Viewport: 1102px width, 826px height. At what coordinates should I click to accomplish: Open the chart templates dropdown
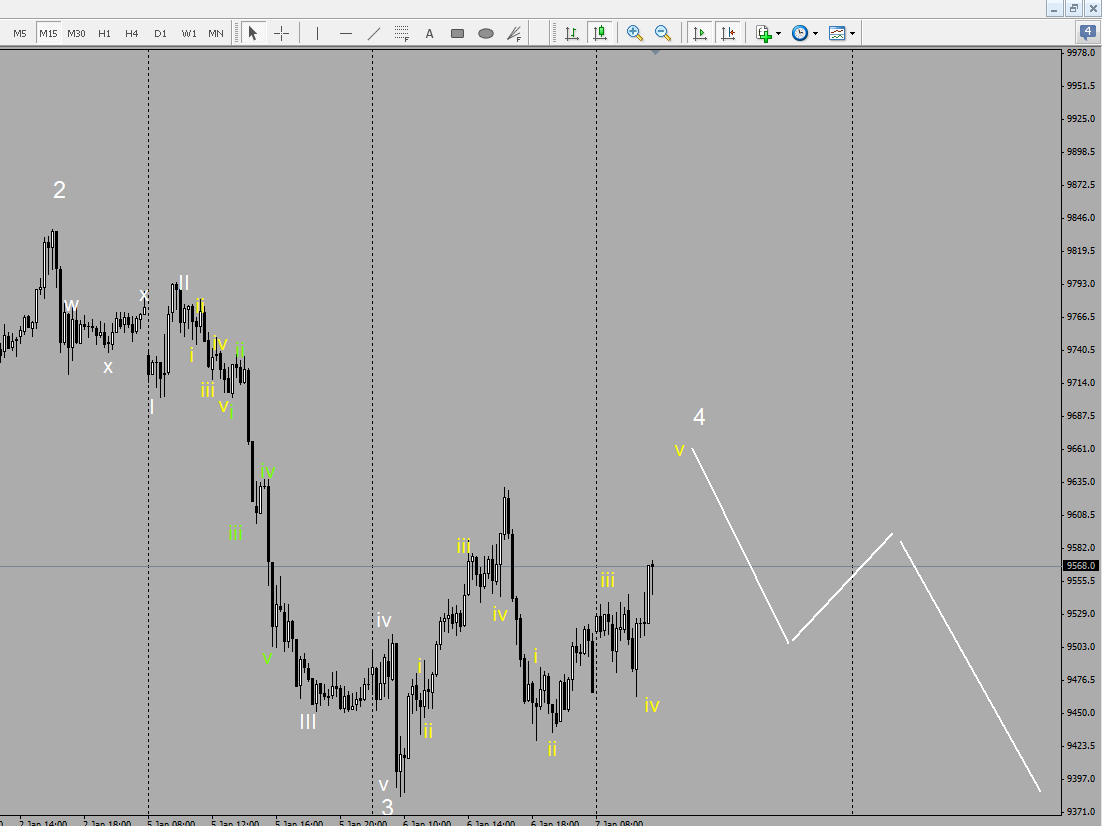(852, 33)
